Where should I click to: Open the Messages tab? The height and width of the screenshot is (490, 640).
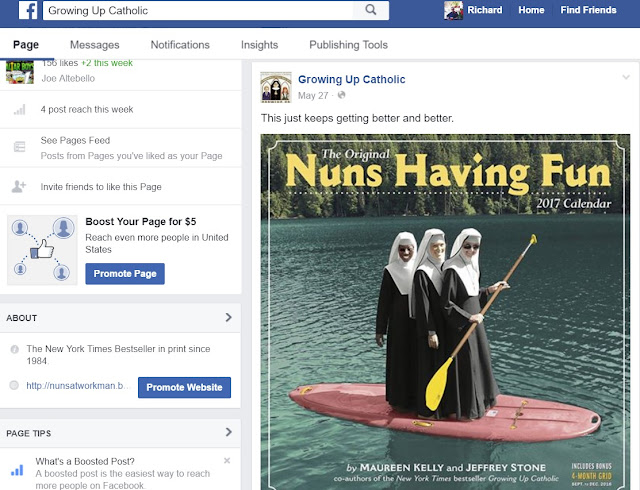coord(95,45)
